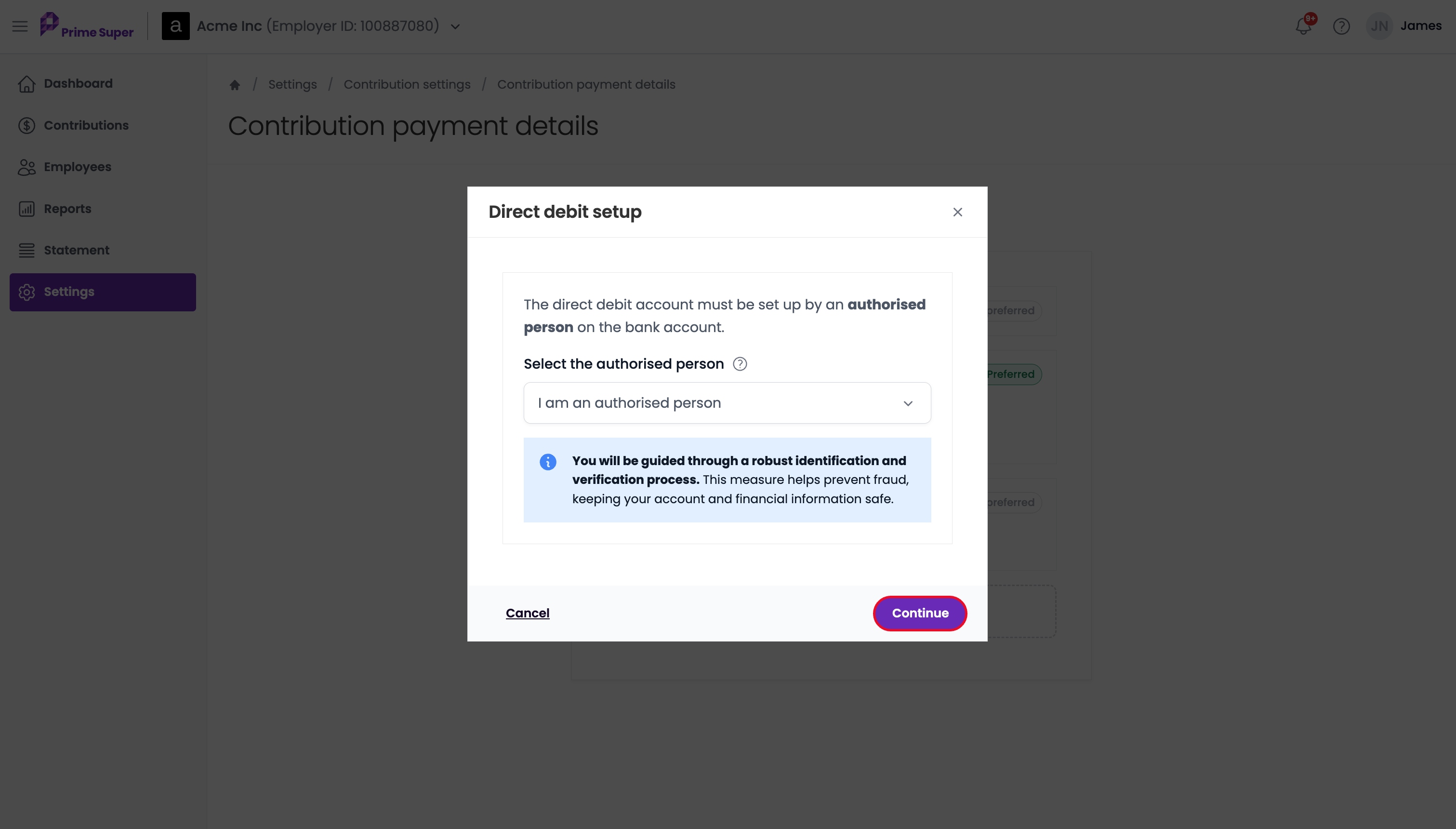Click the Prime Super logo
The image size is (1456, 829).
[87, 26]
